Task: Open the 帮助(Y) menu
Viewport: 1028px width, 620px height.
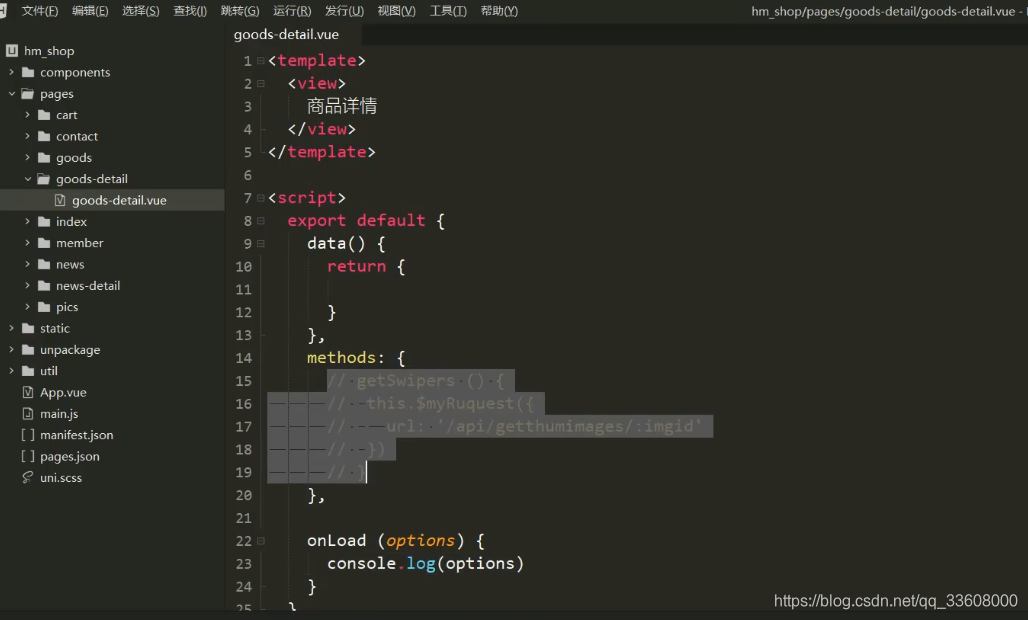Action: tap(500, 11)
